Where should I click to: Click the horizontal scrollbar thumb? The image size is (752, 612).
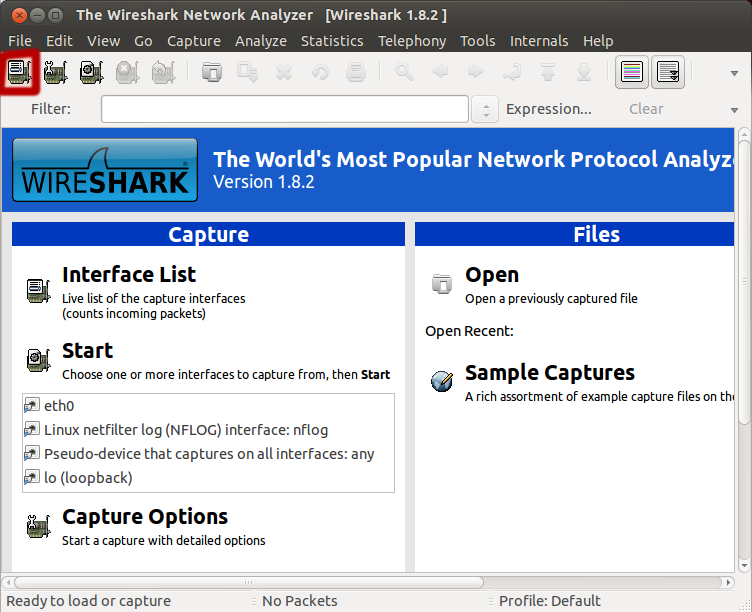pyautogui.click(x=248, y=582)
